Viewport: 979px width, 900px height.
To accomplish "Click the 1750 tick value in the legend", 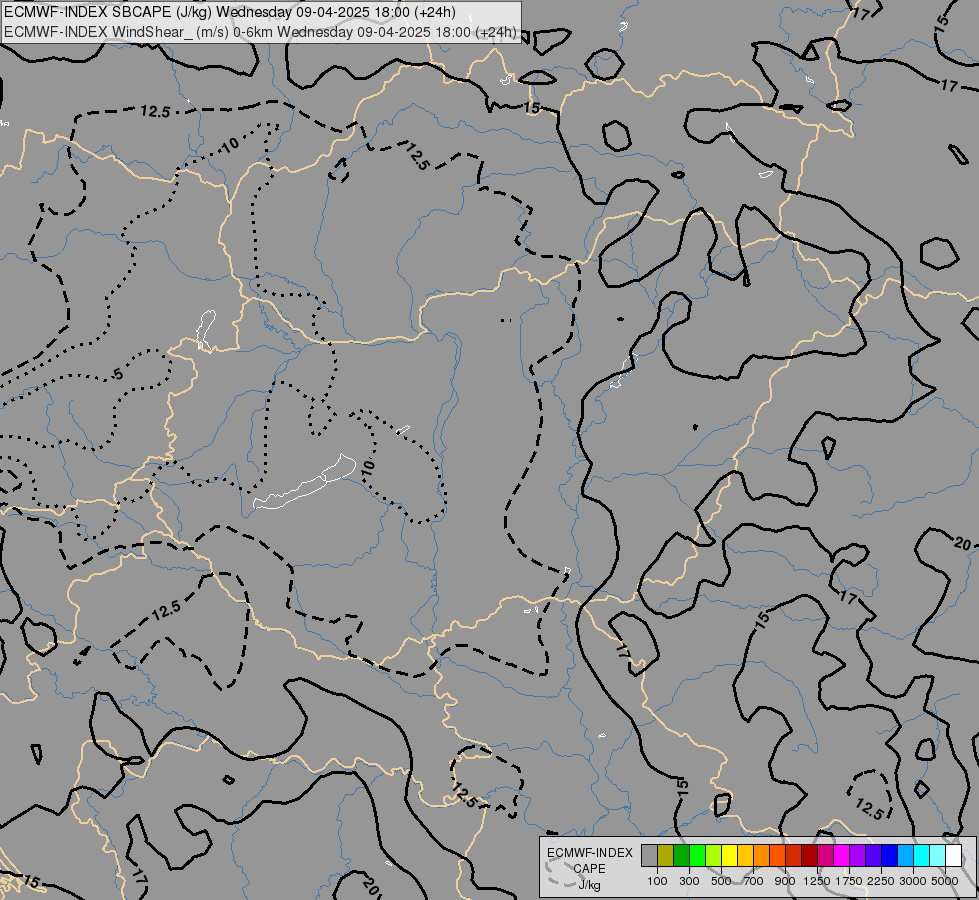I will 849,881.
